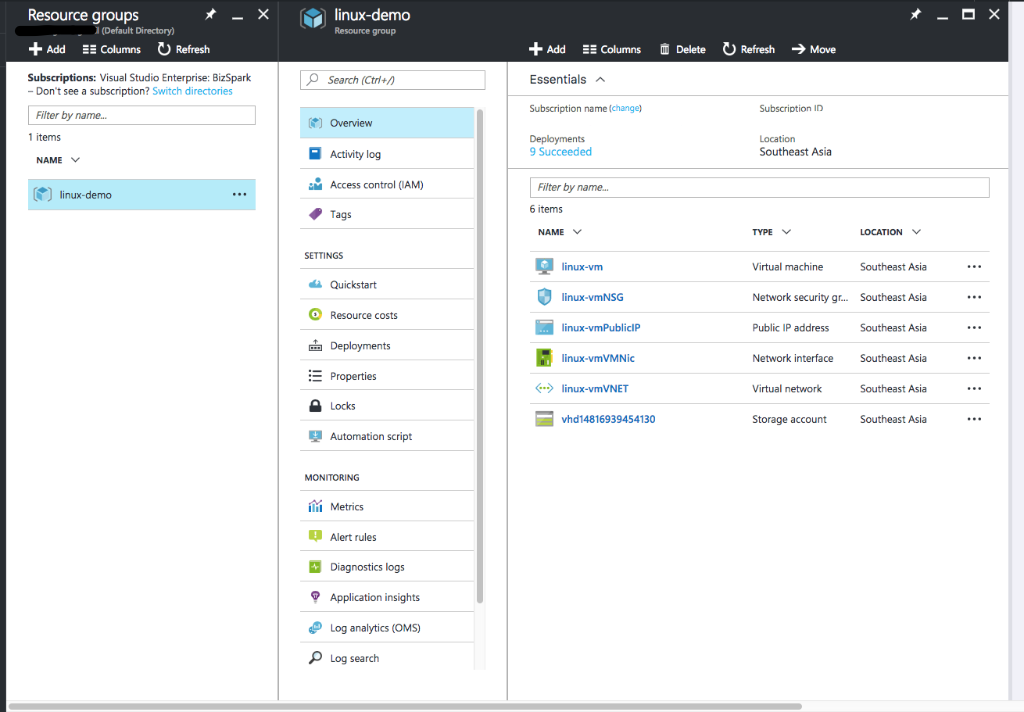Sort resource groups by NAME column
Image resolution: width=1024 pixels, height=712 pixels.
(58, 160)
